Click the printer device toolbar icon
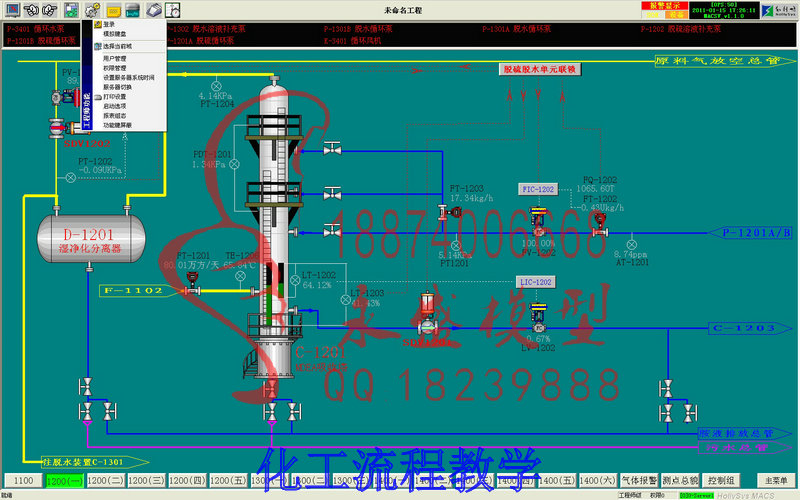The image size is (800, 500). click(x=154, y=9)
